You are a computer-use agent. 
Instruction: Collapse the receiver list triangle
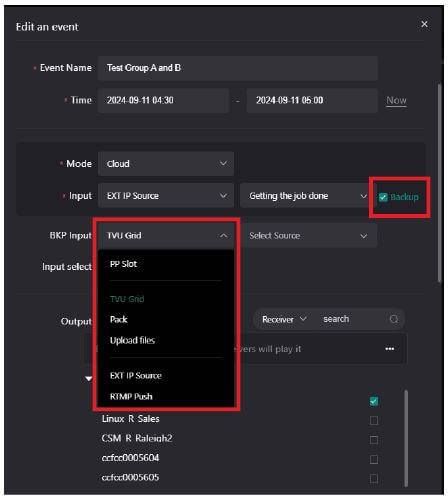pyautogui.click(x=88, y=379)
